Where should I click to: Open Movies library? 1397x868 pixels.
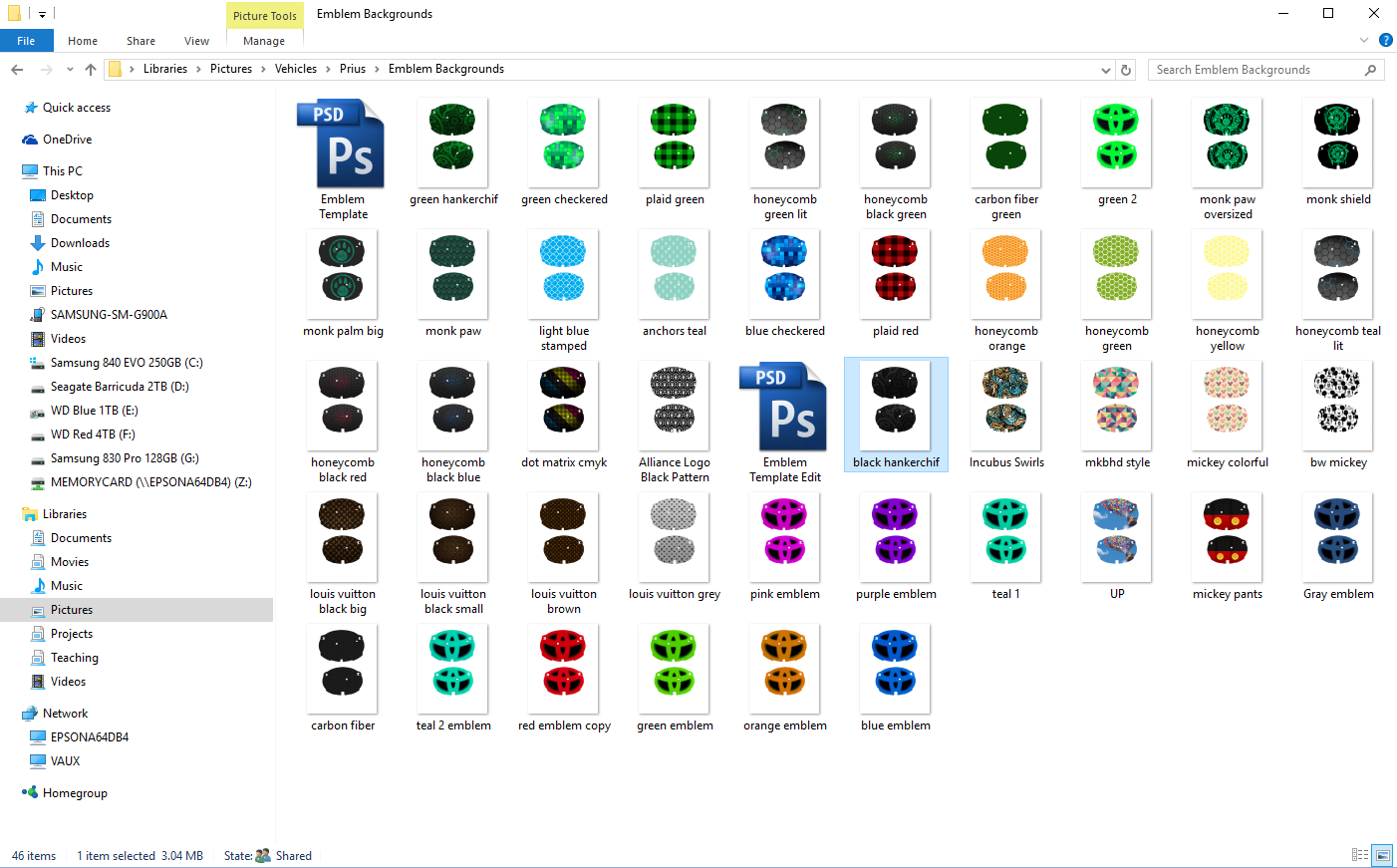[x=70, y=562]
